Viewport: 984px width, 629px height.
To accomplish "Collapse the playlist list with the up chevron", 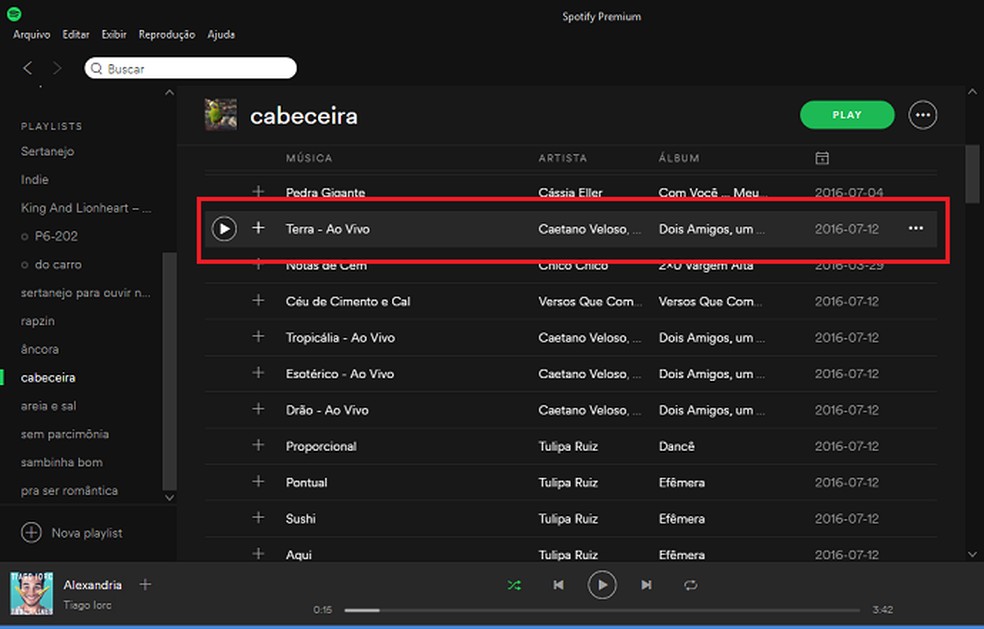I will [x=169, y=91].
